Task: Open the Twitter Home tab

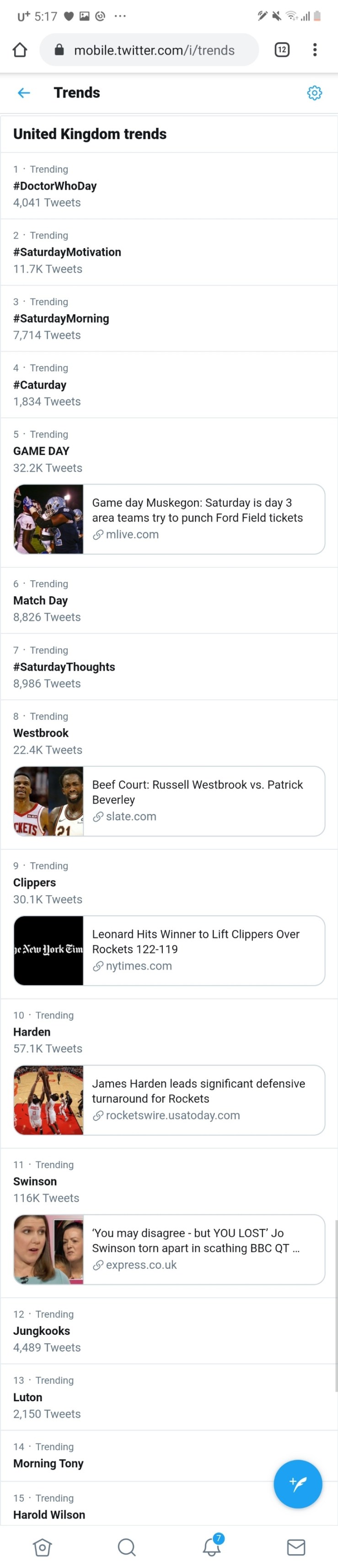Action: pos(42,1546)
